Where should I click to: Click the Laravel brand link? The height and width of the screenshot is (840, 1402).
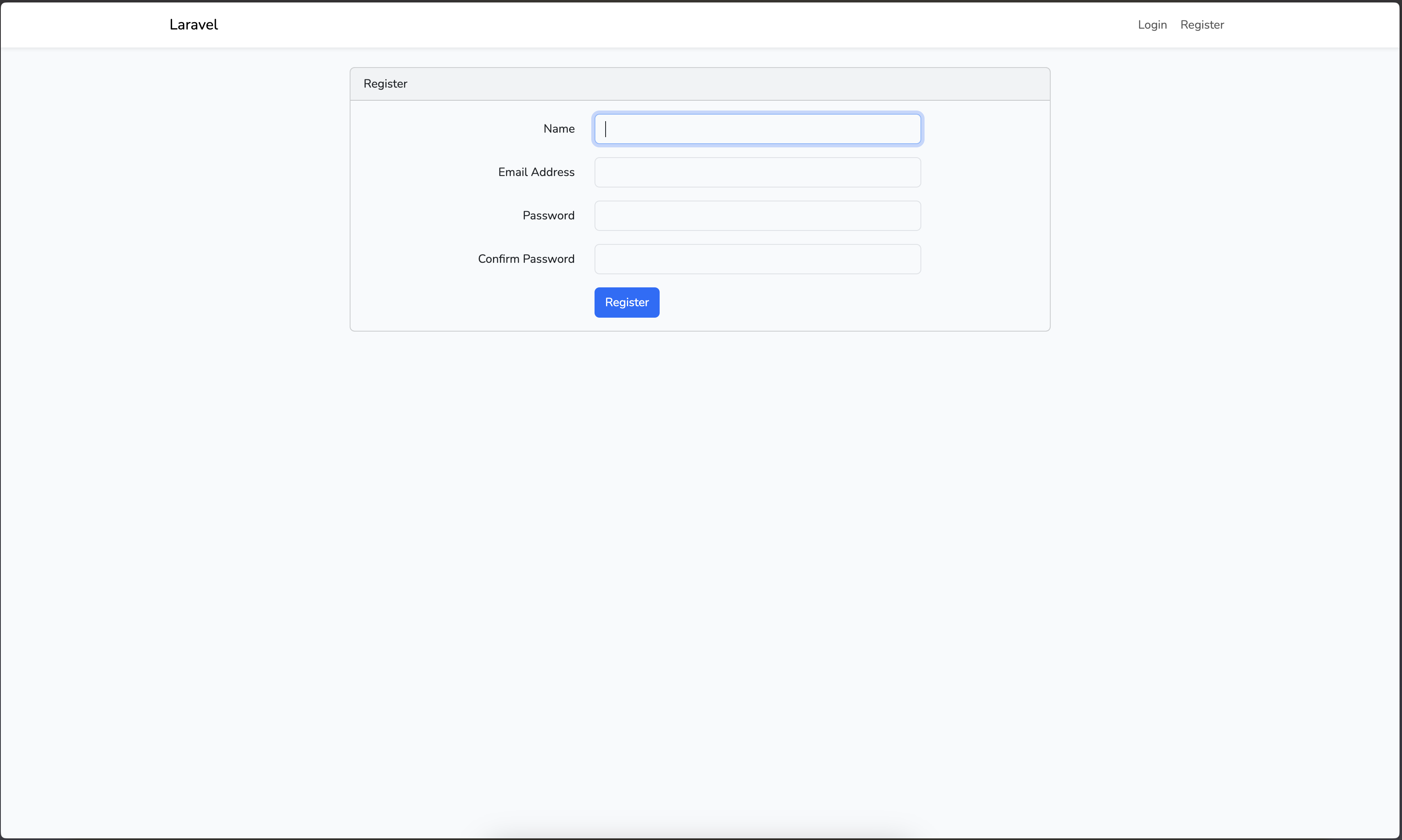coord(193,24)
